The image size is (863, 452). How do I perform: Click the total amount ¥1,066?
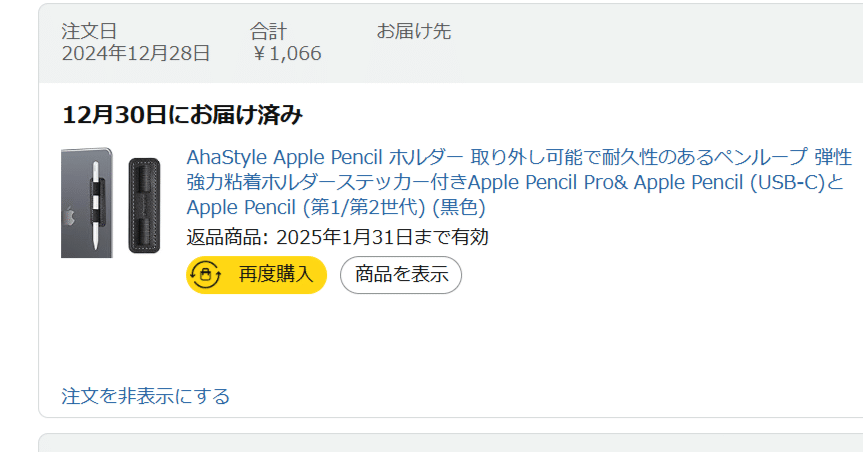pyautogui.click(x=287, y=54)
